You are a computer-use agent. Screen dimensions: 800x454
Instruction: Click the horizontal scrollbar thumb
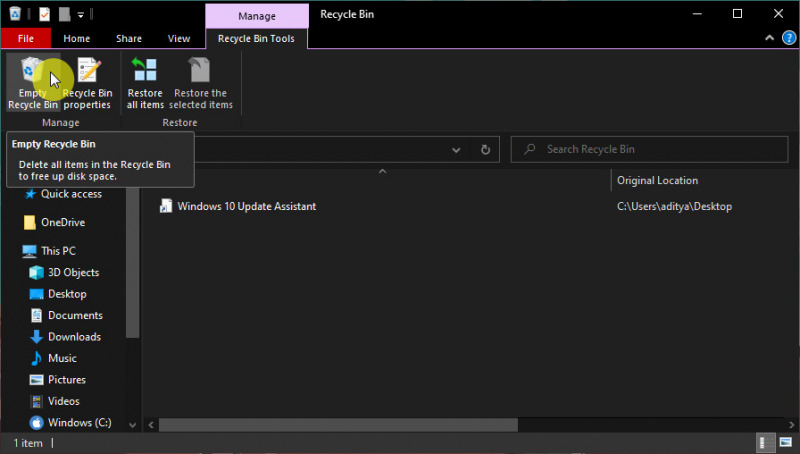tap(338, 424)
